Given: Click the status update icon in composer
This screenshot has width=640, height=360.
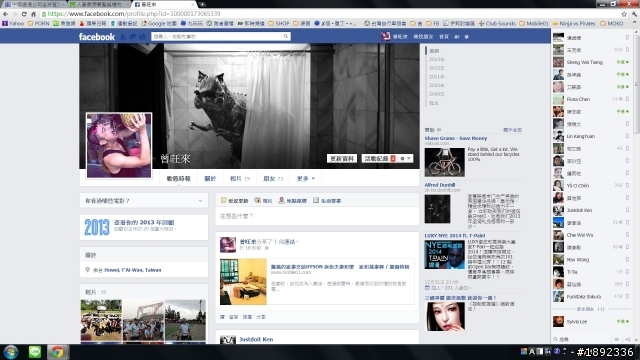Looking at the screenshot, I should click(224, 200).
